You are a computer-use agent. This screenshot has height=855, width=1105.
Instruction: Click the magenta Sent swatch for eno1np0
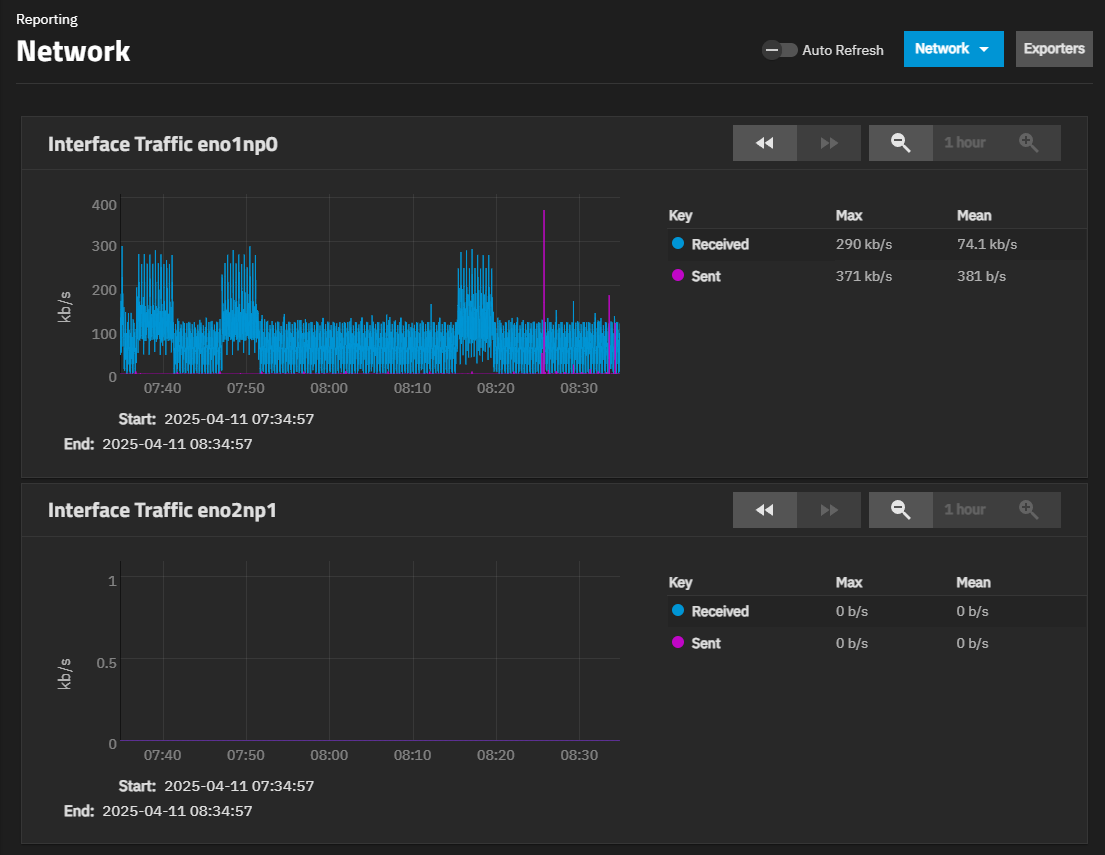(678, 276)
